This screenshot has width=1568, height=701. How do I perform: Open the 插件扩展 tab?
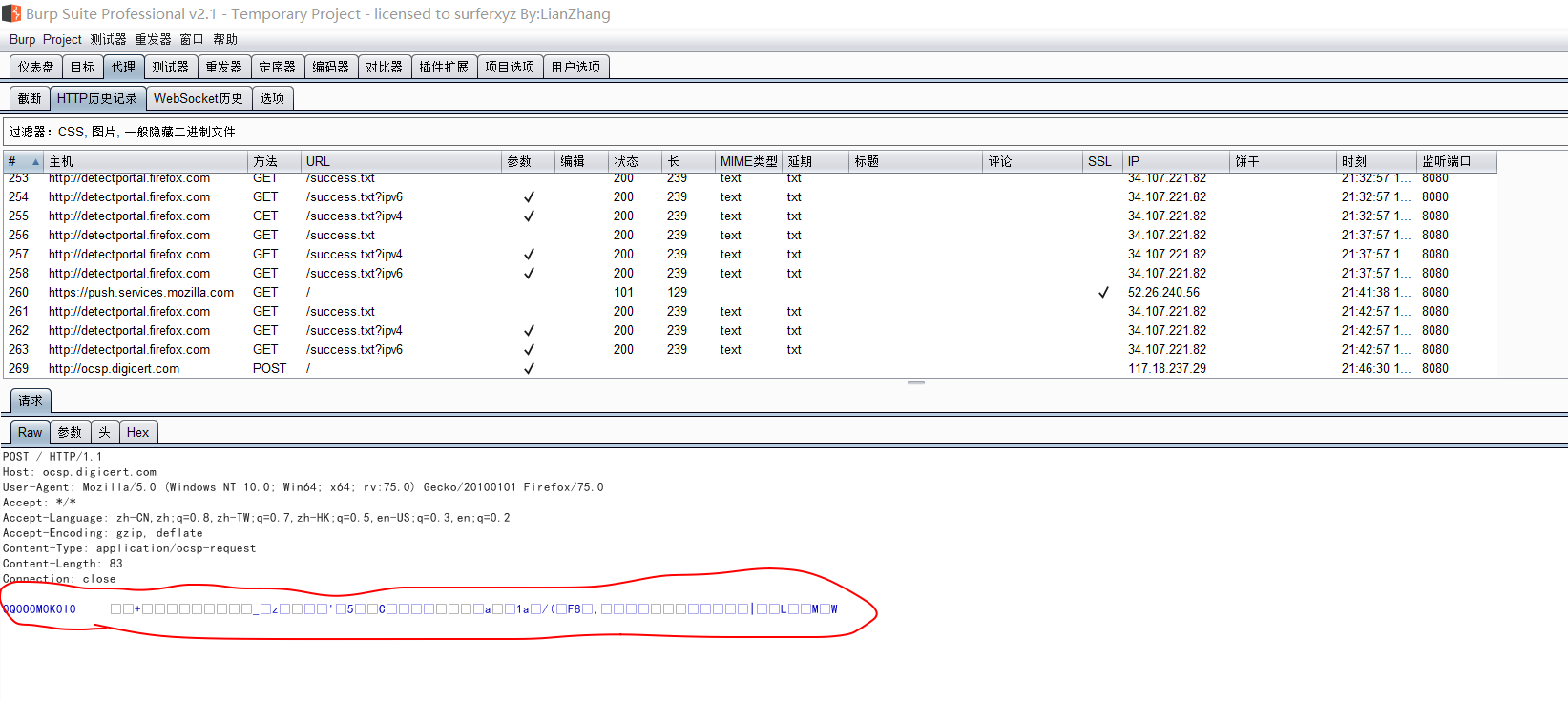(x=444, y=67)
